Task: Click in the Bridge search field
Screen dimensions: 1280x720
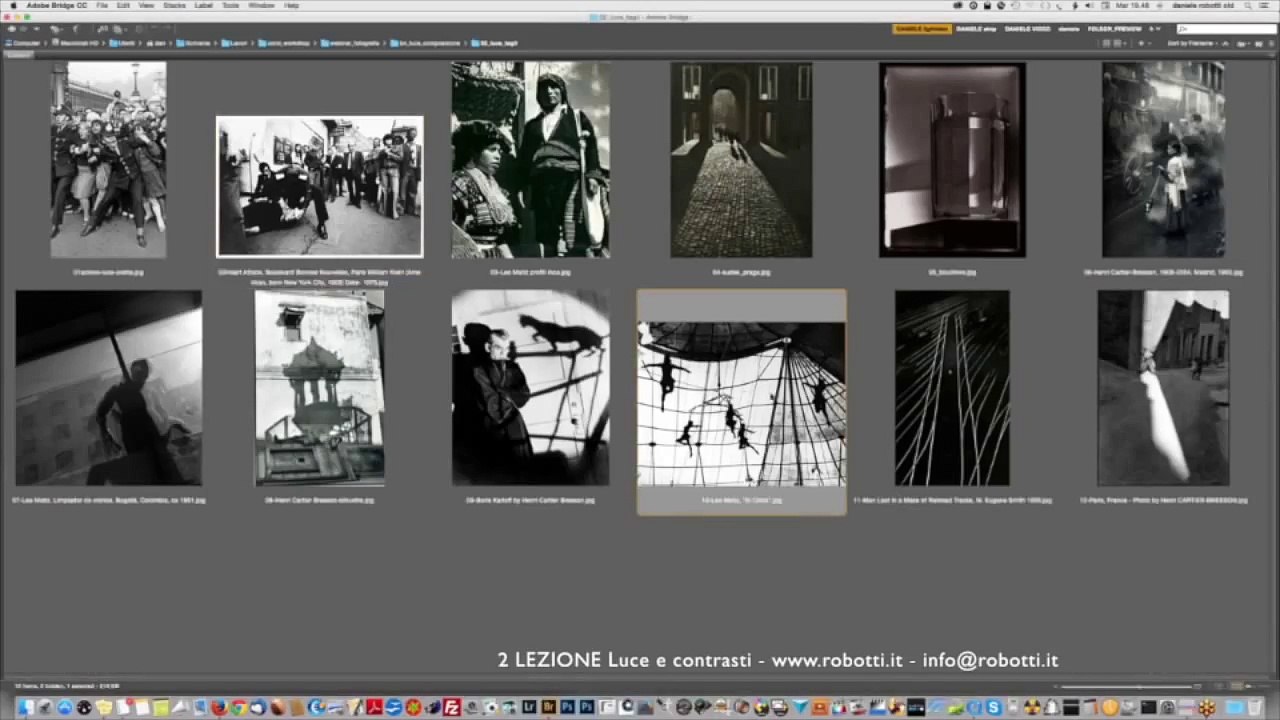Action: pyautogui.click(x=1227, y=29)
